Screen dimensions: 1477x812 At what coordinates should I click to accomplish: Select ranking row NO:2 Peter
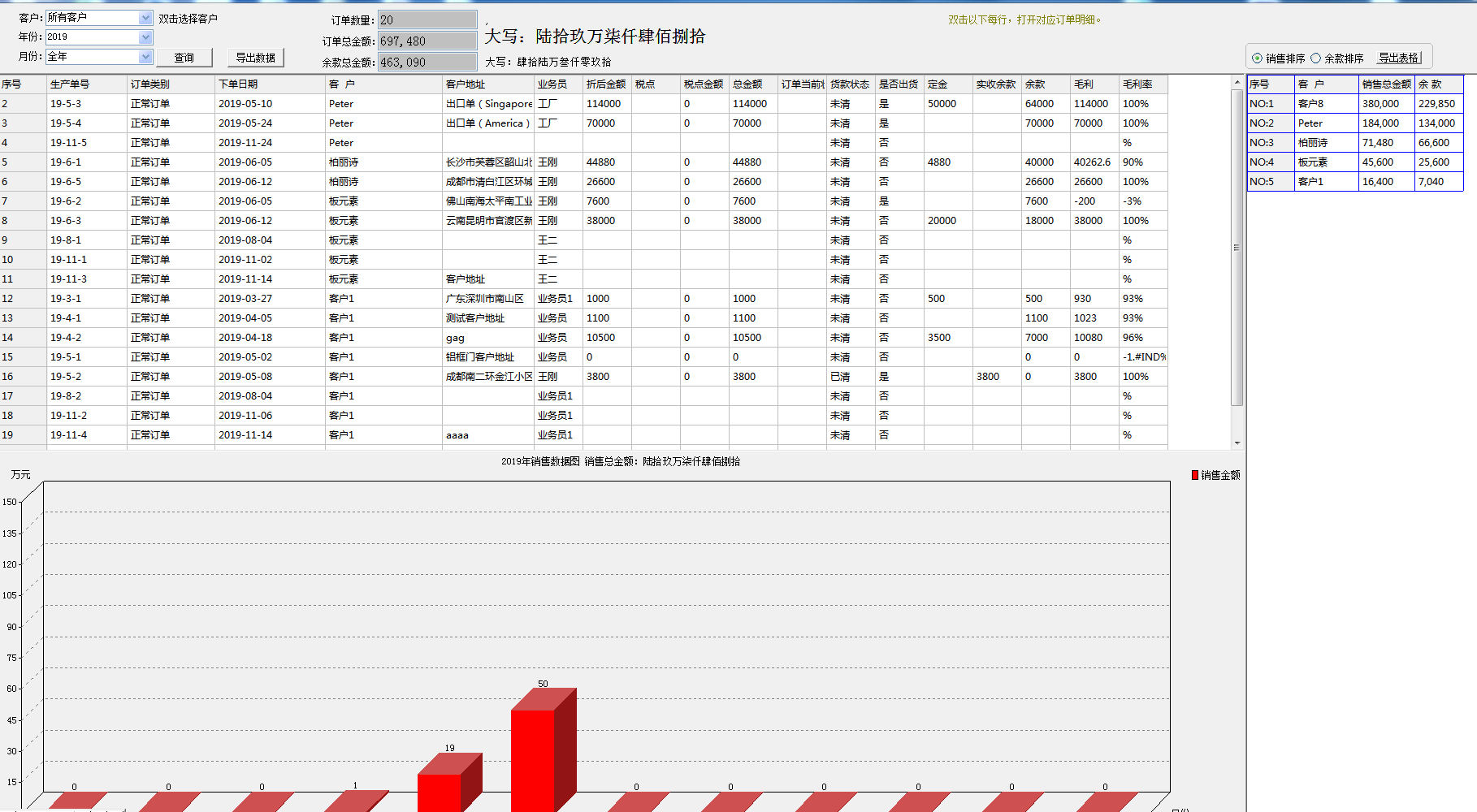coord(1355,123)
